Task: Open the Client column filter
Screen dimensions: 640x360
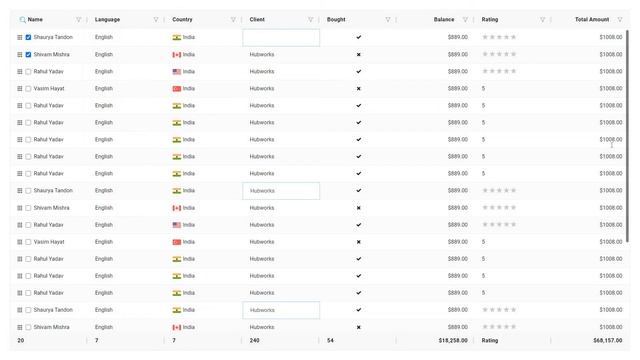Action: (310, 20)
